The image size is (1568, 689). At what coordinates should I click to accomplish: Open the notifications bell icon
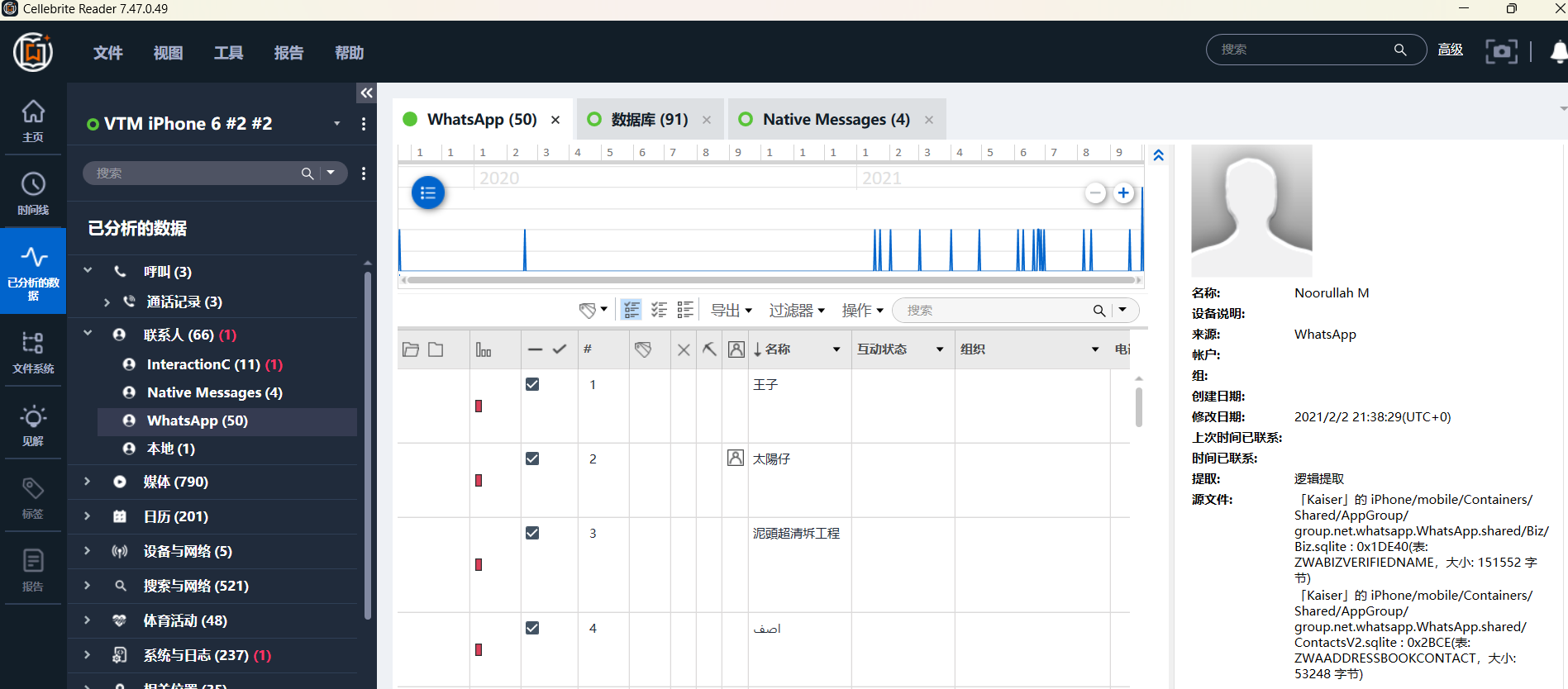tap(1559, 52)
